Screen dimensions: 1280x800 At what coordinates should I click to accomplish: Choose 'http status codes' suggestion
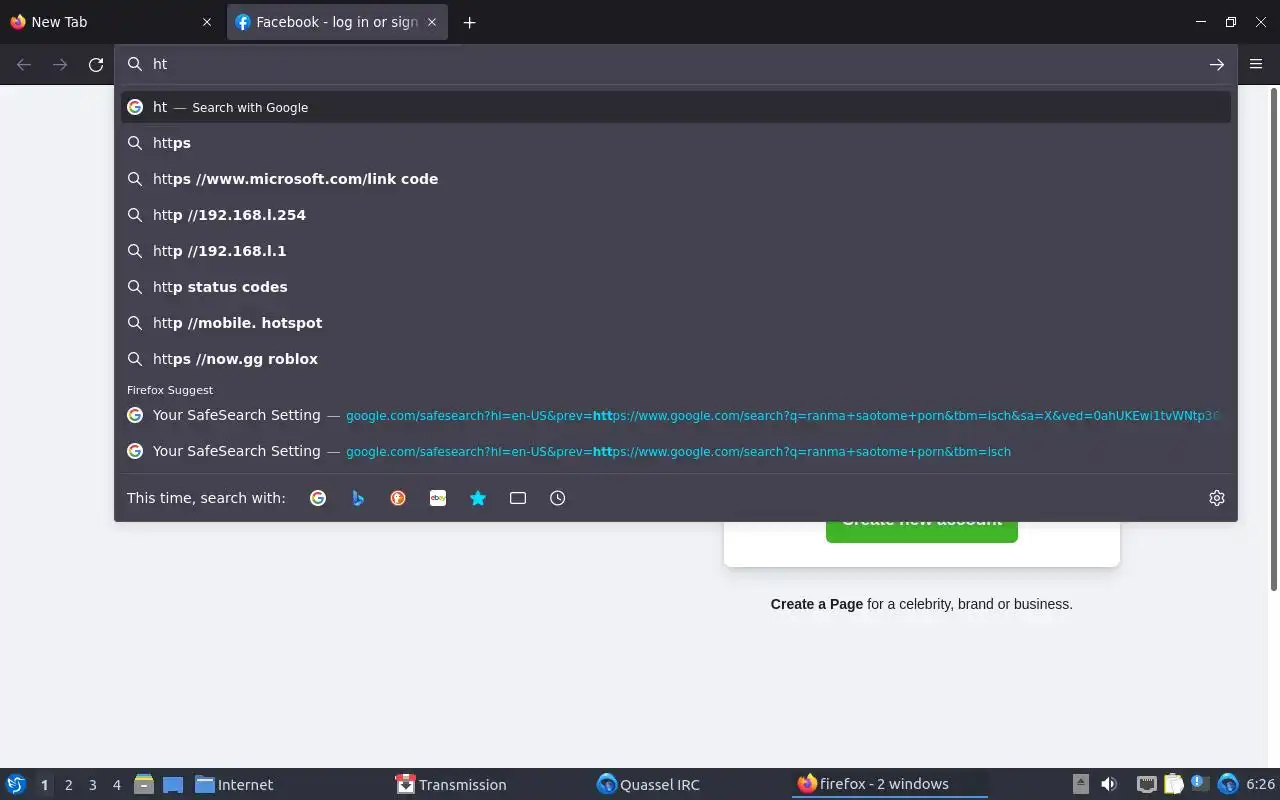tap(676, 287)
